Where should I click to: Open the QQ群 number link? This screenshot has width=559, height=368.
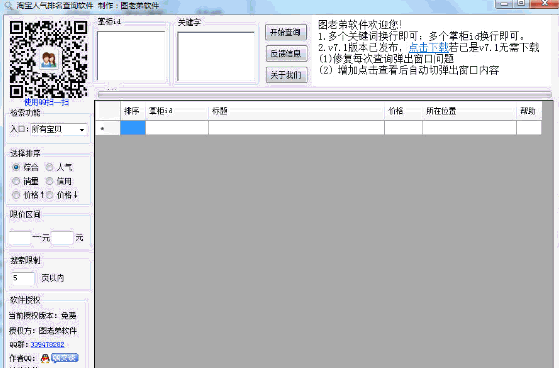pyautogui.click(x=47, y=344)
